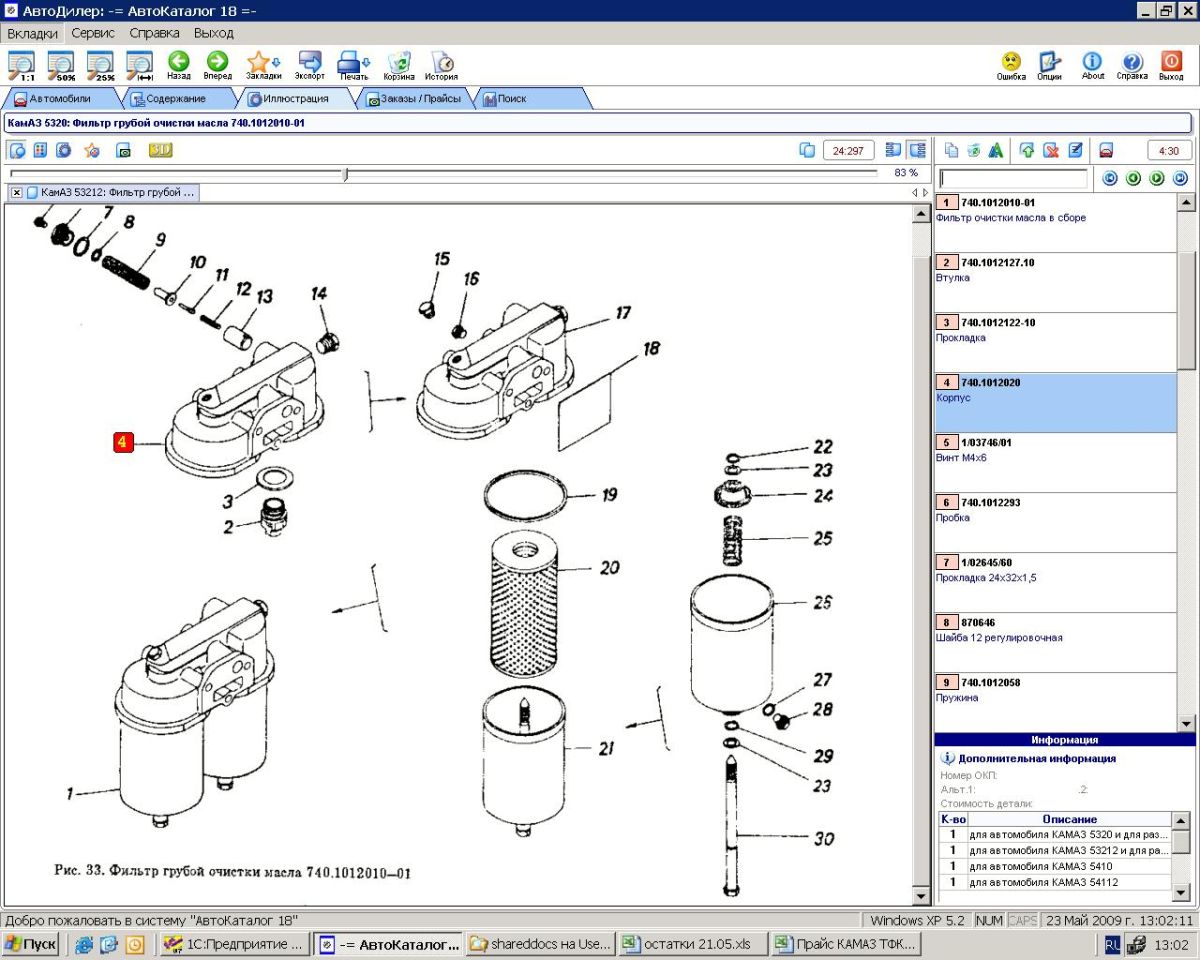Click the 3D view icon
1200x960 pixels.
(161, 150)
